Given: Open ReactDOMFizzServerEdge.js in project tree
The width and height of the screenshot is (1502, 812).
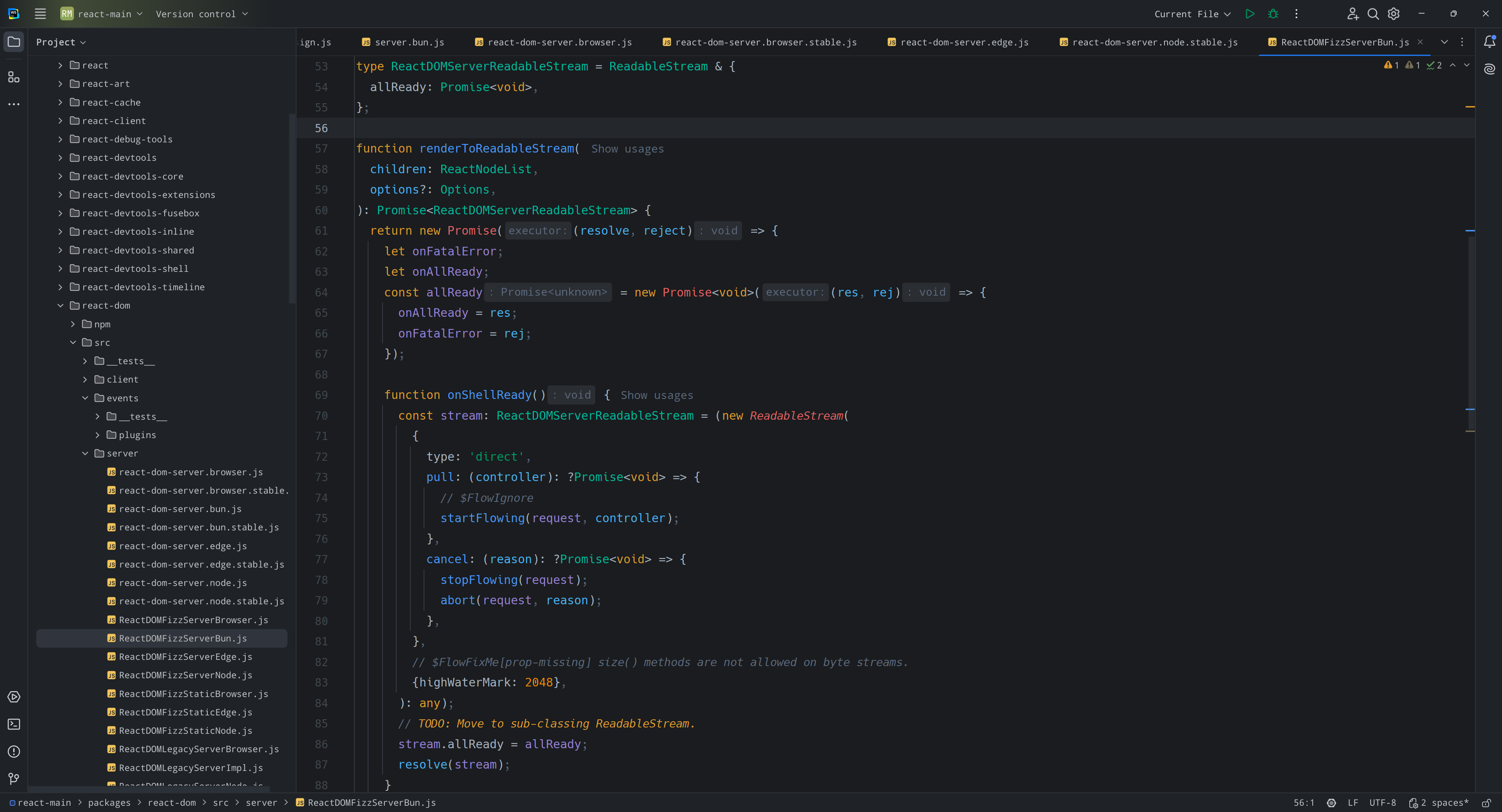Looking at the screenshot, I should tap(185, 657).
